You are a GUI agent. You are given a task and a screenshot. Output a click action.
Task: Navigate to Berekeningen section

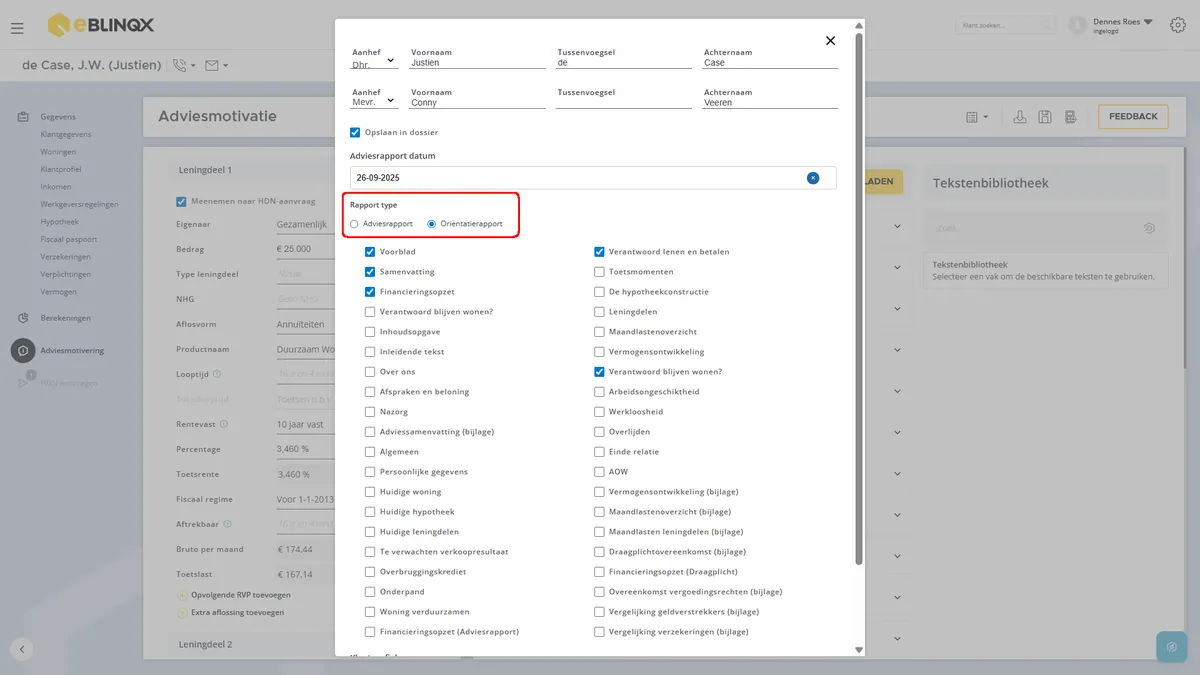tap(66, 318)
